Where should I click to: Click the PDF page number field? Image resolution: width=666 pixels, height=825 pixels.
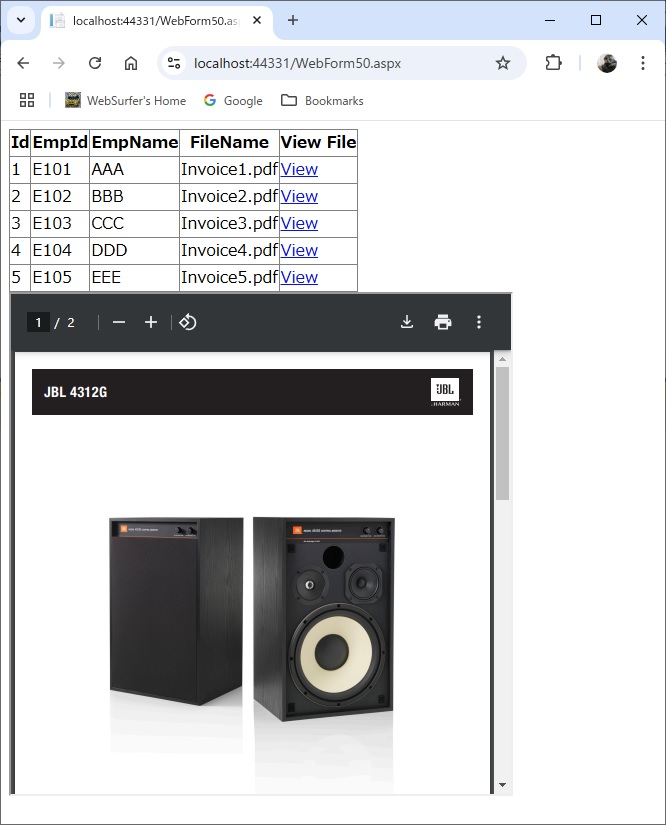(x=38, y=322)
